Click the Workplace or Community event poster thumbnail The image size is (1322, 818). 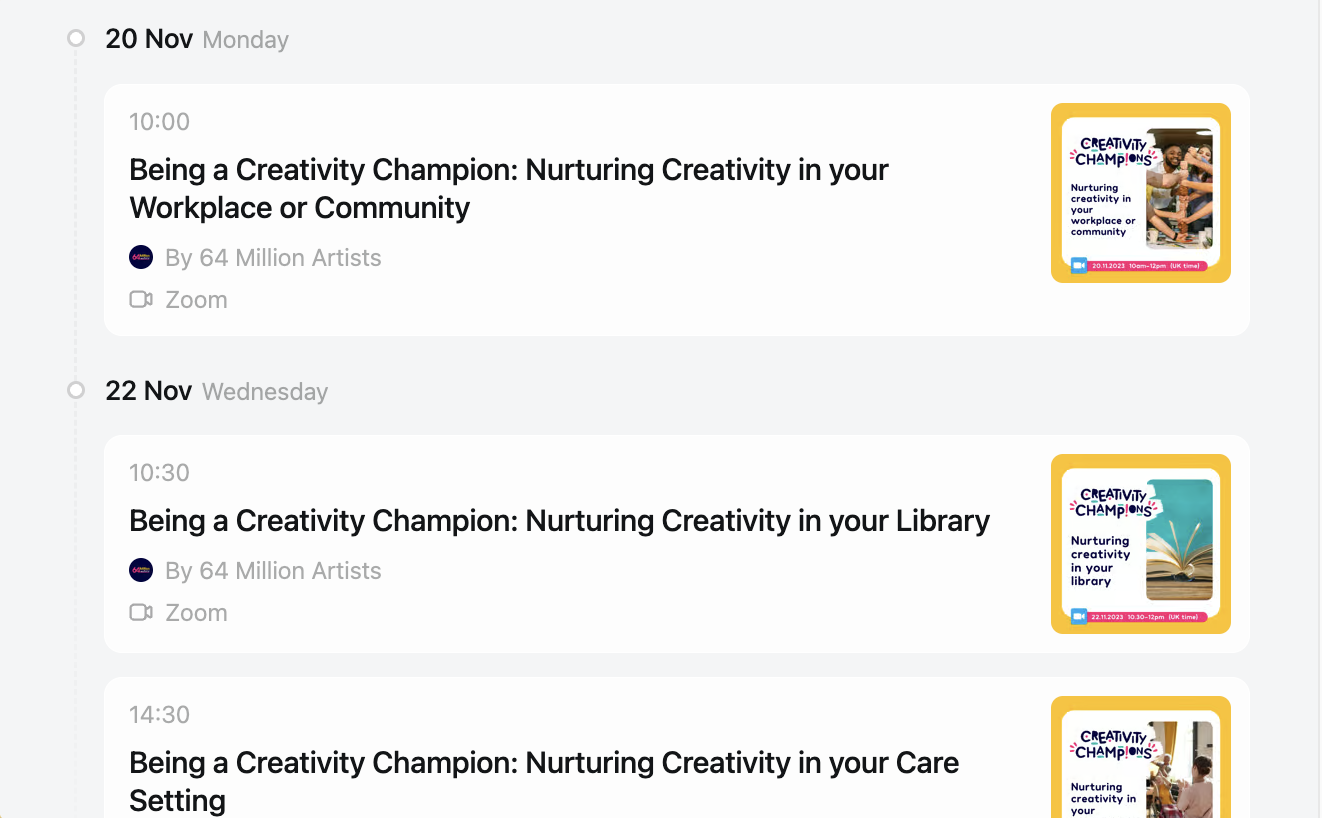click(1141, 193)
